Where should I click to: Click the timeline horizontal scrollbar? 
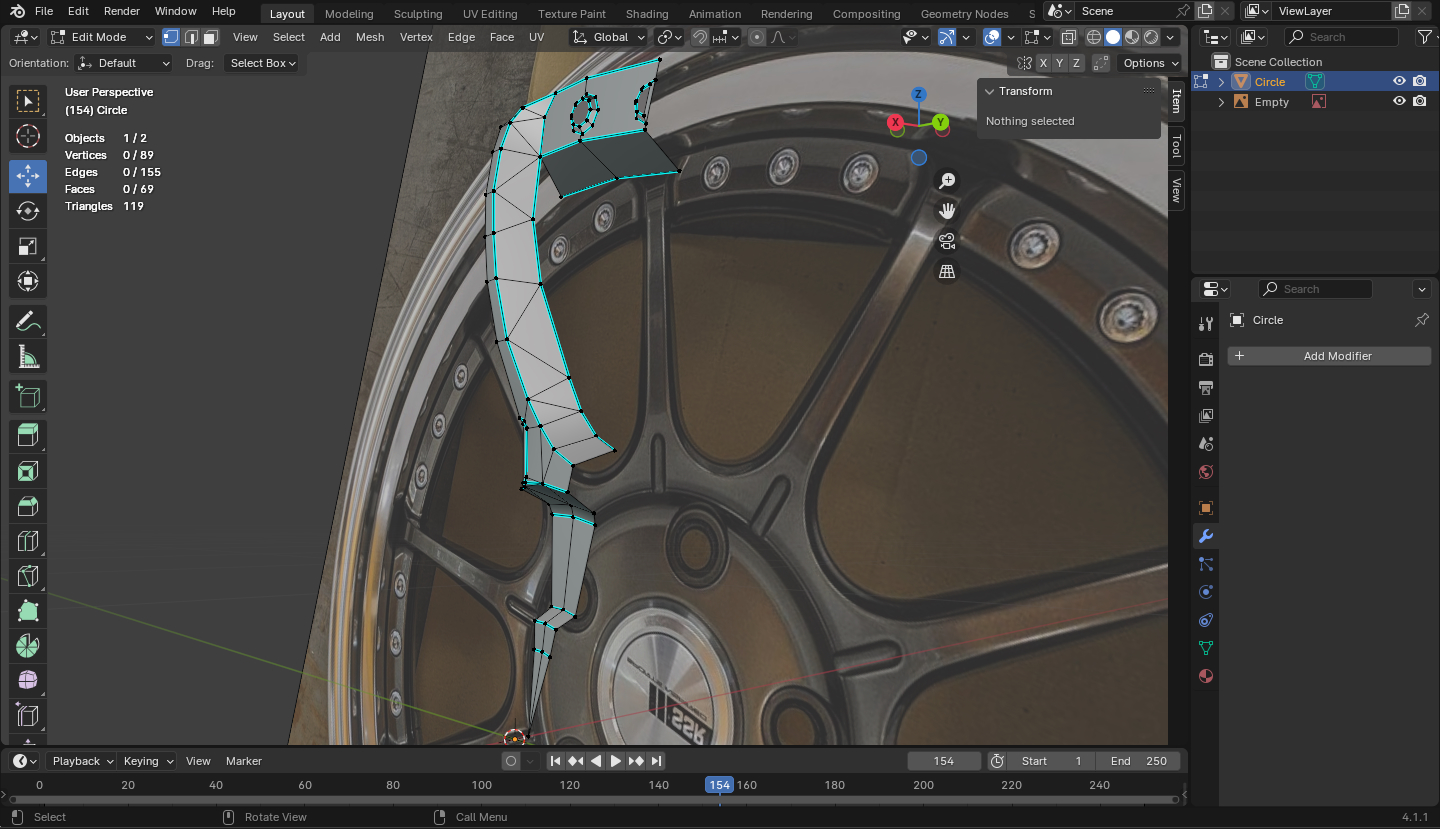(x=592, y=799)
